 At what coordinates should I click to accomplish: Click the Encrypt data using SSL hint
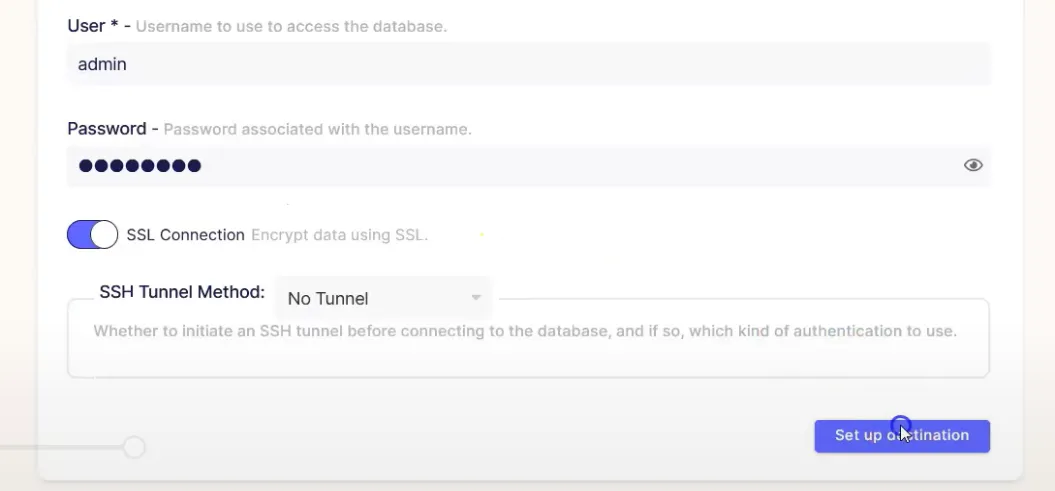point(339,235)
